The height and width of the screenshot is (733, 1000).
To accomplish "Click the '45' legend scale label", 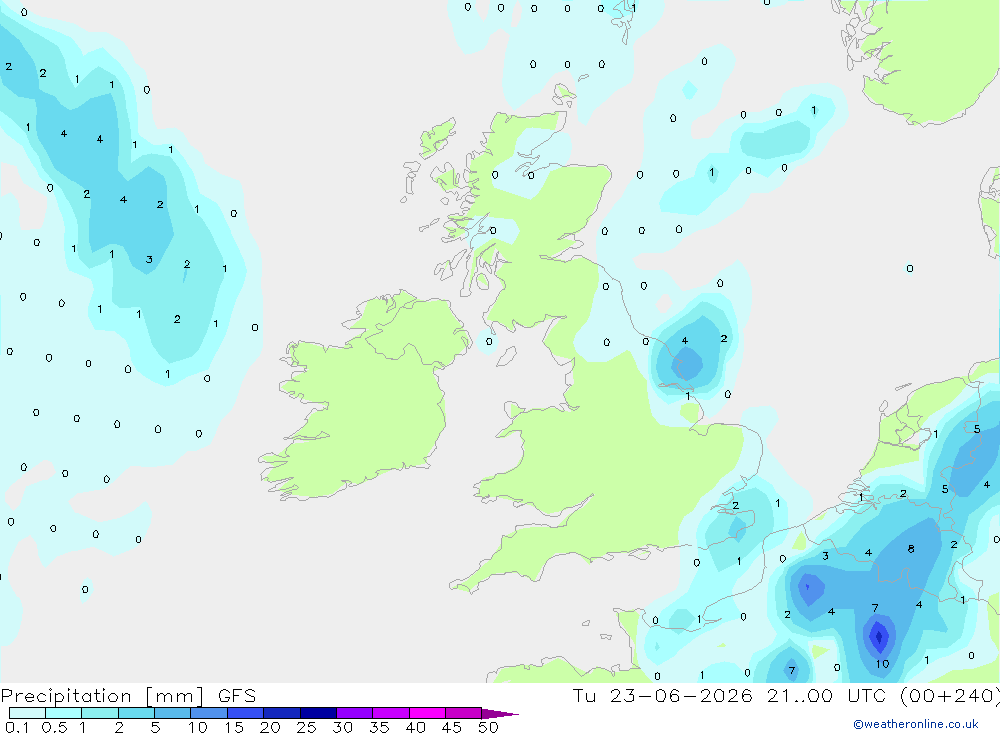I will coord(452,727).
